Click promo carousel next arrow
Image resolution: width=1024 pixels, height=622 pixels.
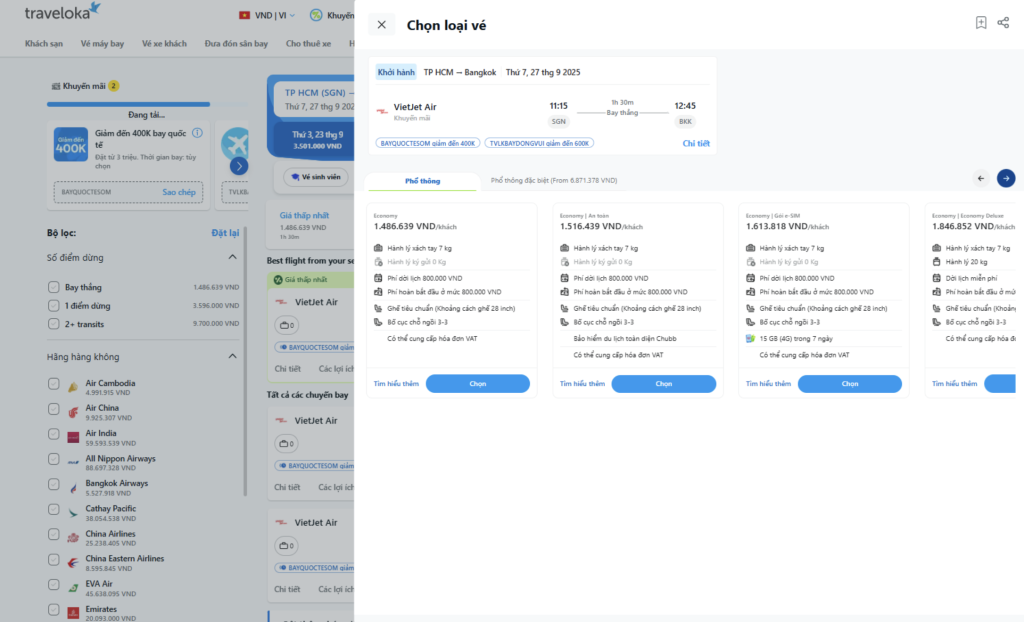pyautogui.click(x=239, y=166)
